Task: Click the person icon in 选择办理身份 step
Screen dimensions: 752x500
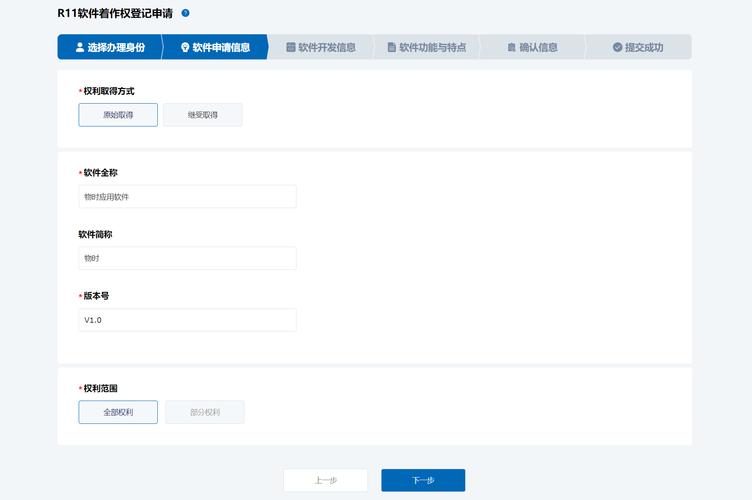Action: tap(80, 47)
